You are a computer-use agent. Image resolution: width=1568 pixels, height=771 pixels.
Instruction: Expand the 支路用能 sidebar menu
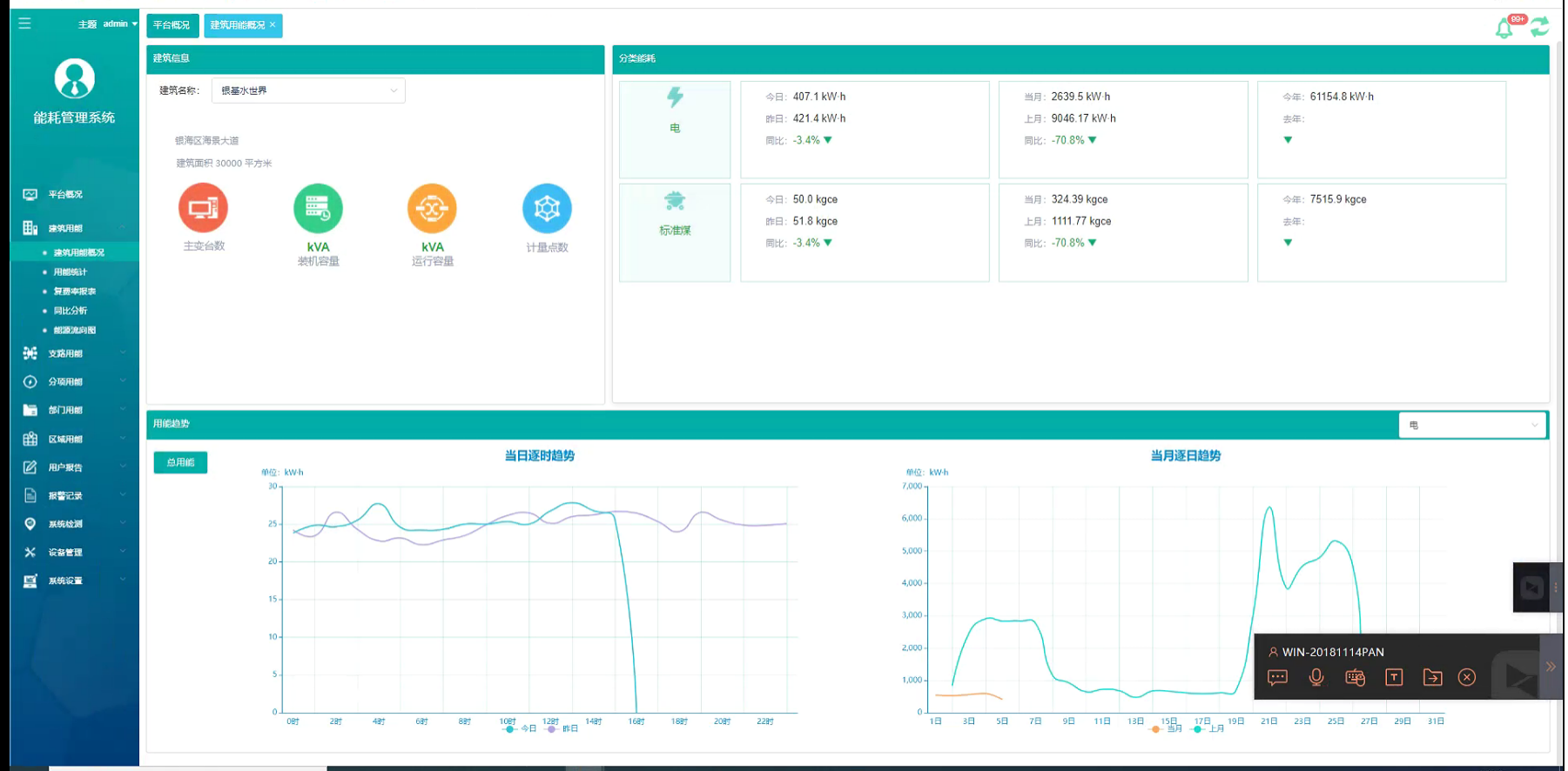74,353
